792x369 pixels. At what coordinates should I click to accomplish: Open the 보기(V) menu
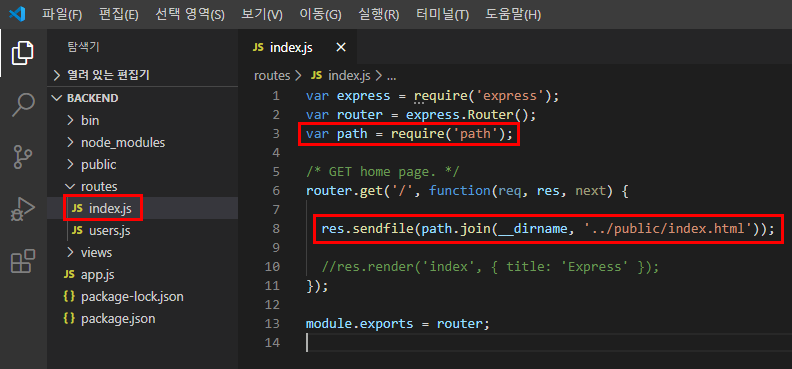point(262,15)
